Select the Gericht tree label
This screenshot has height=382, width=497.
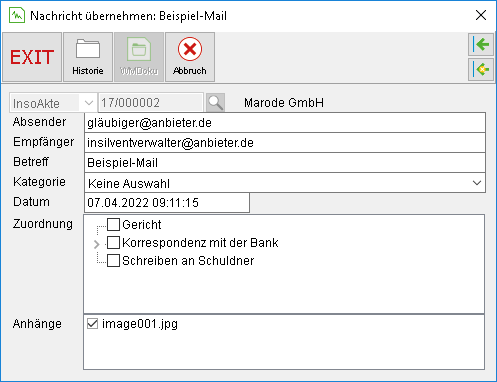point(142,225)
